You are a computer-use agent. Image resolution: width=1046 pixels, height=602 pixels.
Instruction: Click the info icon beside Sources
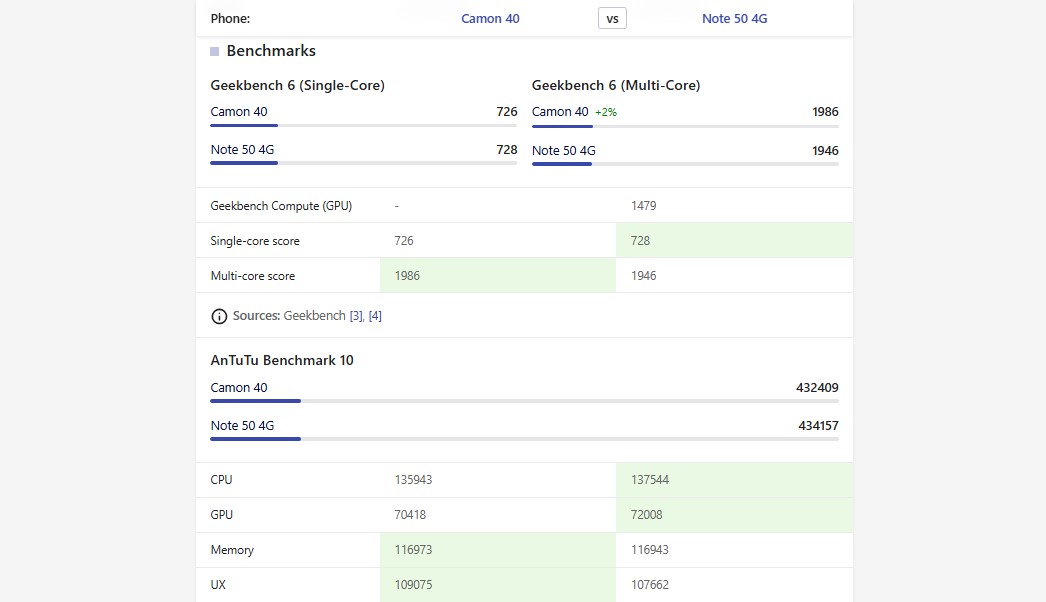[219, 316]
